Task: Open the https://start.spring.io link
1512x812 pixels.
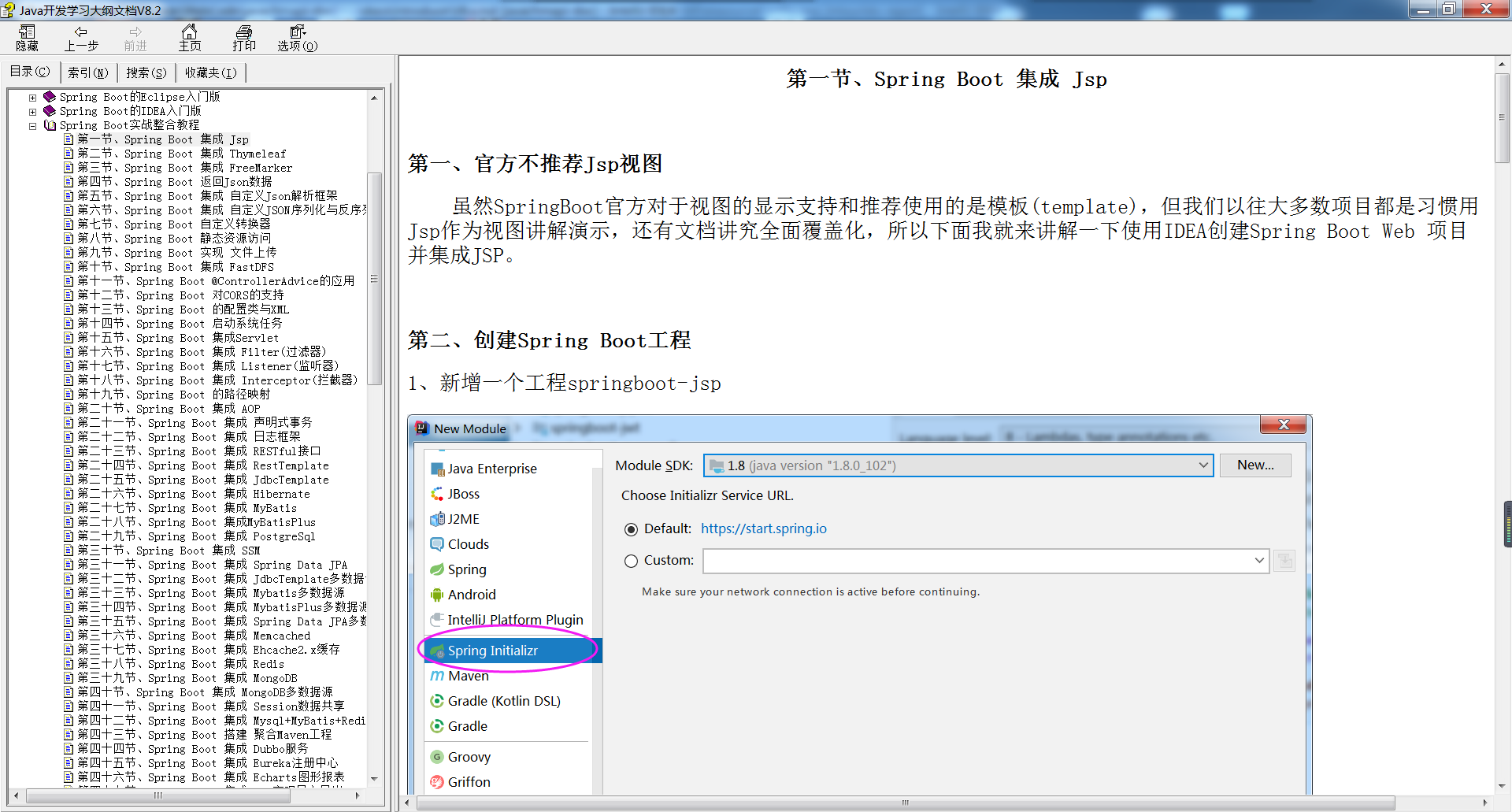Action: tap(764, 528)
